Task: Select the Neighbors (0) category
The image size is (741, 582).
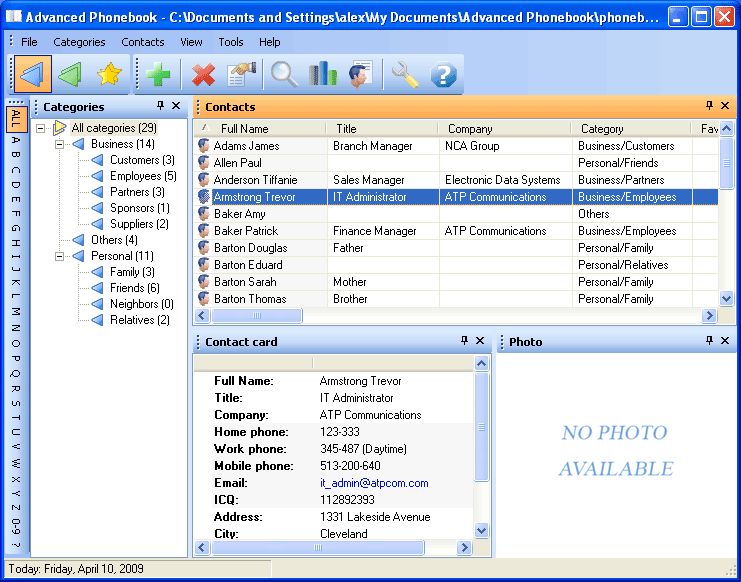Action: 141,304
